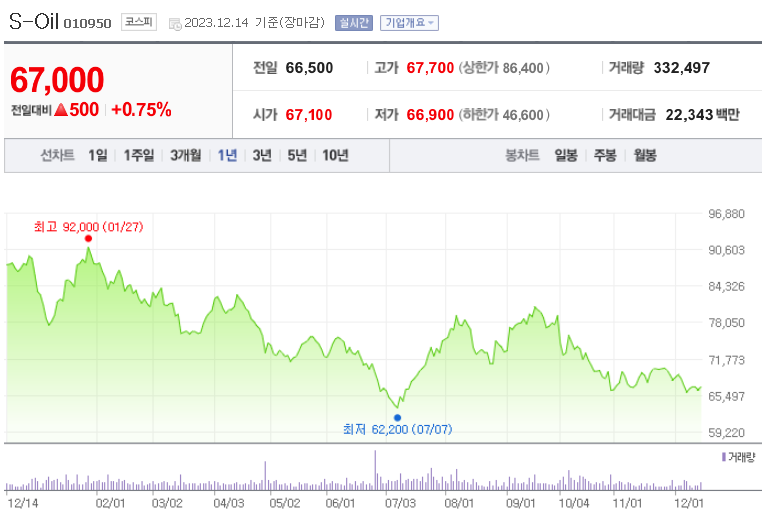Click the 최고 92,000 (01/27) label

click(x=88, y=227)
